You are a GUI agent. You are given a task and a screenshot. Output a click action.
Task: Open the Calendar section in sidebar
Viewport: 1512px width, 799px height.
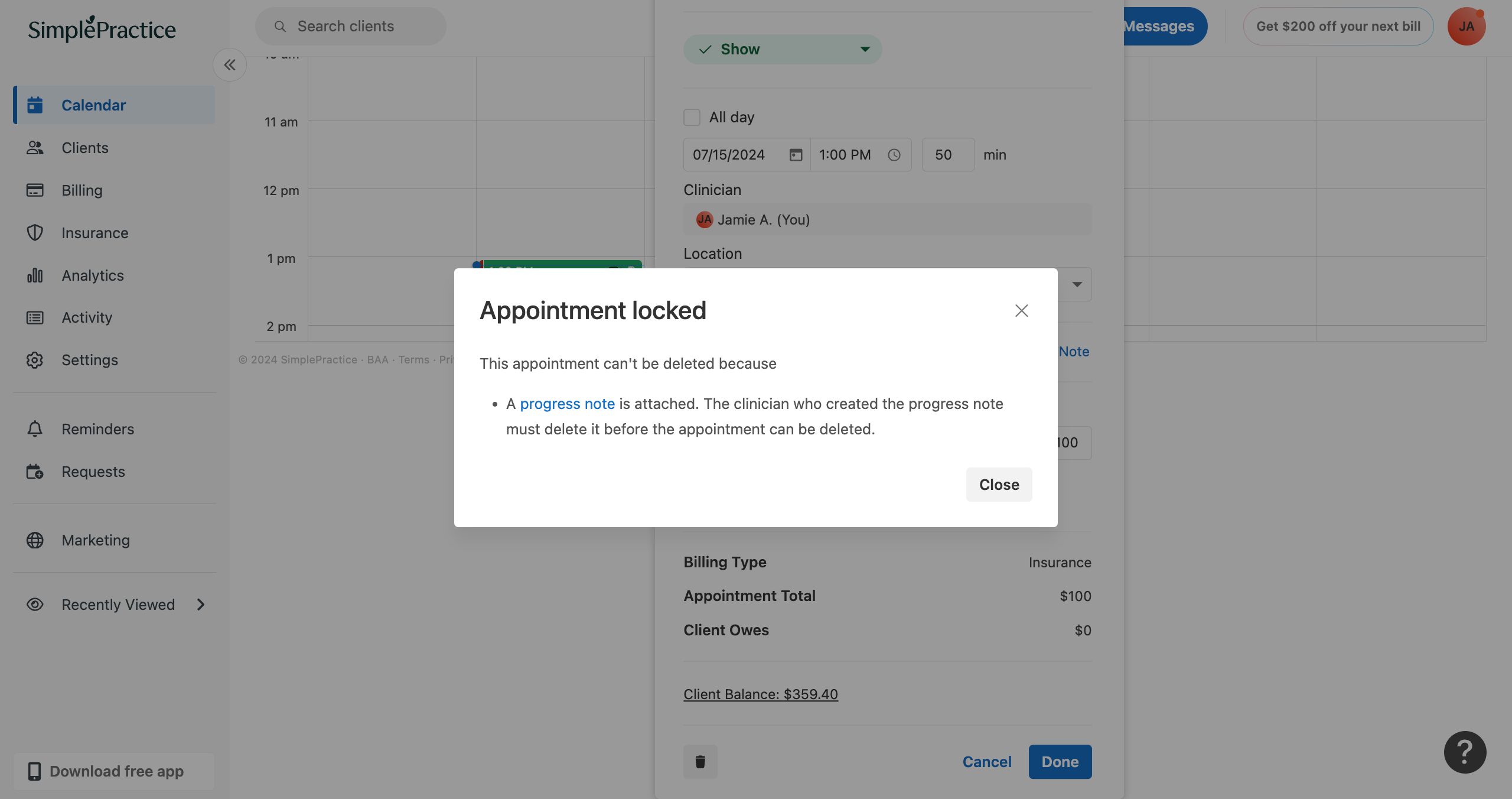point(115,105)
